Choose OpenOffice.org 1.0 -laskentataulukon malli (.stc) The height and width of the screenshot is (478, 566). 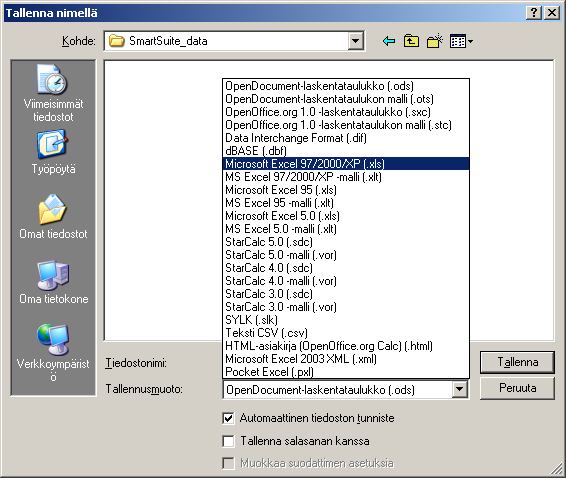point(346,125)
